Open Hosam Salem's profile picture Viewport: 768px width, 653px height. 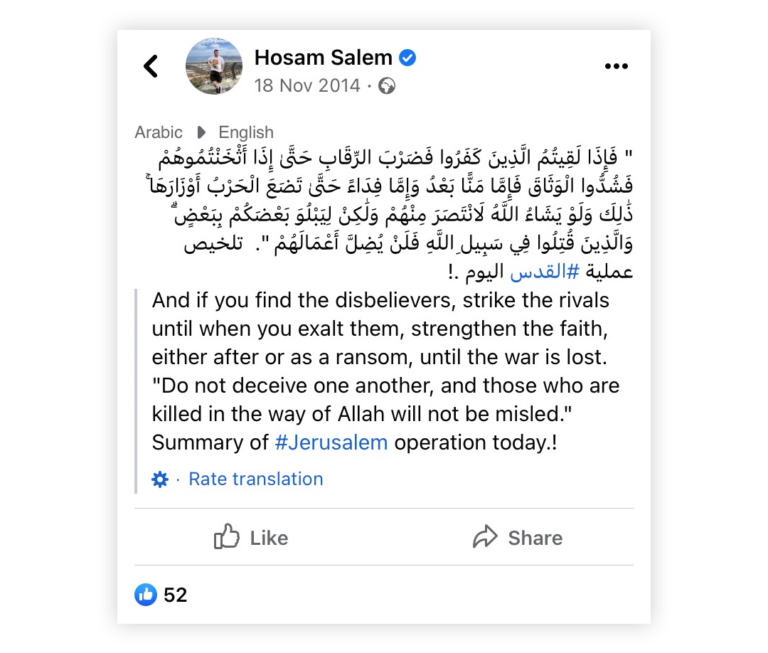(x=214, y=66)
